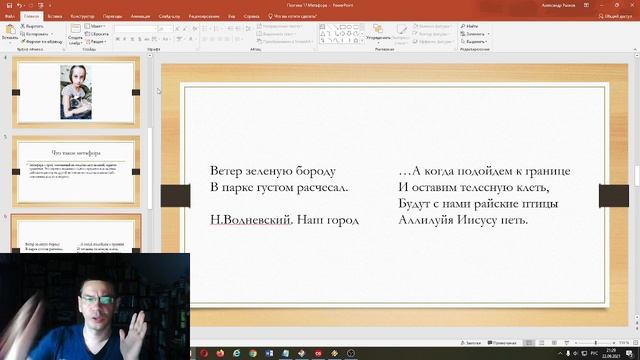Click the Save icon in the title bar
The height and width of the screenshot is (360, 640).
(x=9, y=5)
